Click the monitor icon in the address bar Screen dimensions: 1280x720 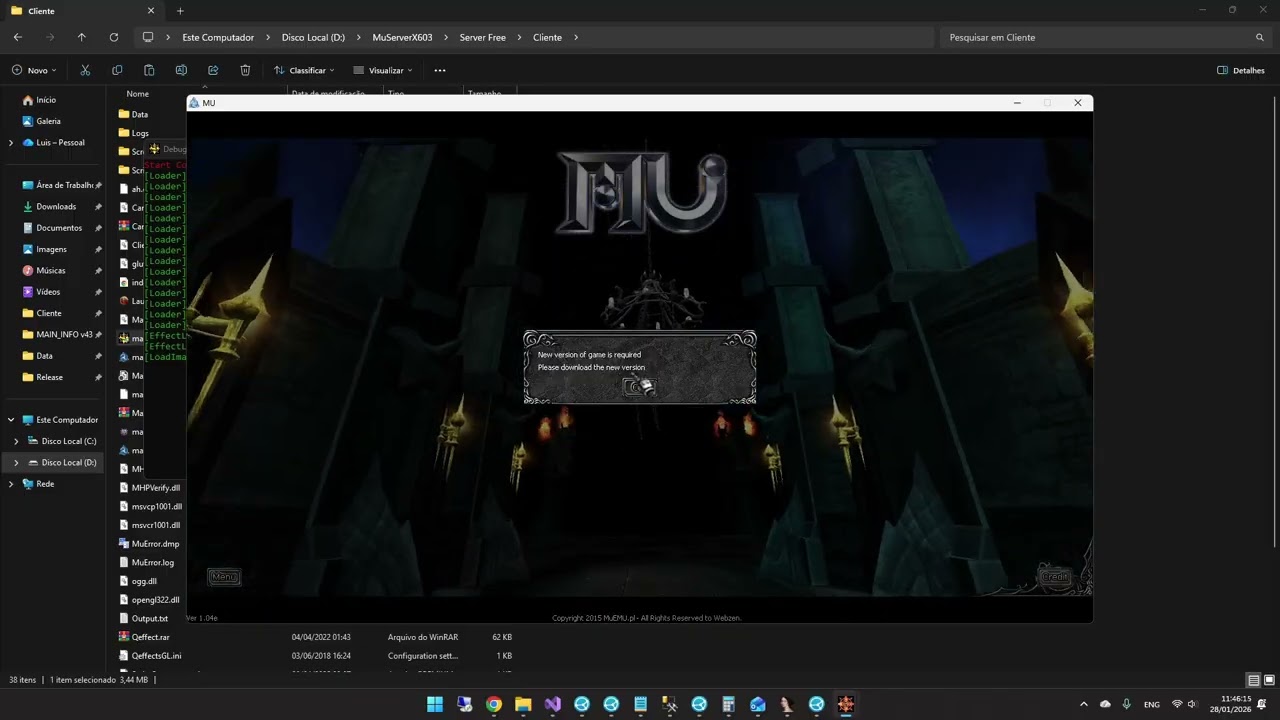coord(148,37)
